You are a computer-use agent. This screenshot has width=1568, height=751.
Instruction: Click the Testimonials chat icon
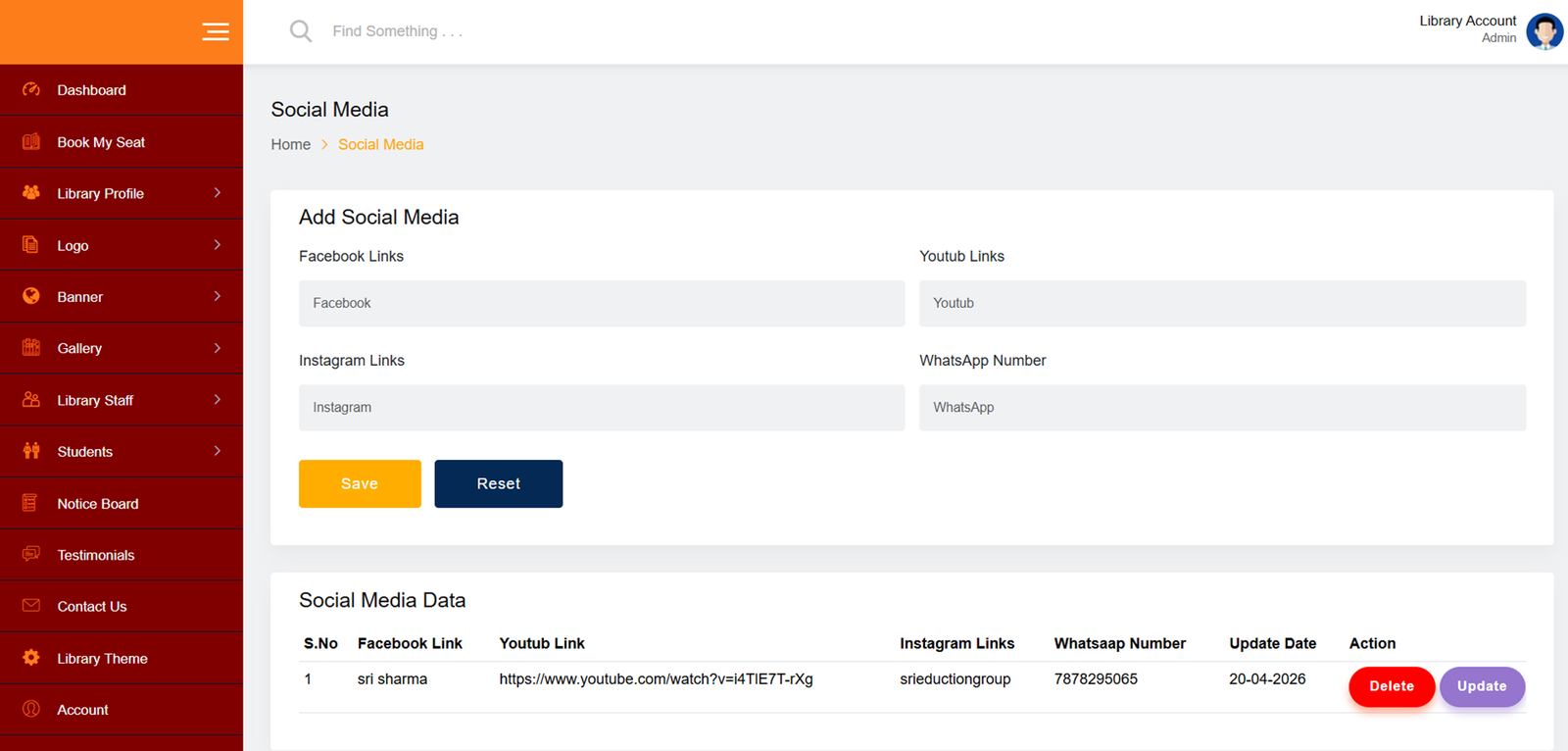[x=31, y=554]
